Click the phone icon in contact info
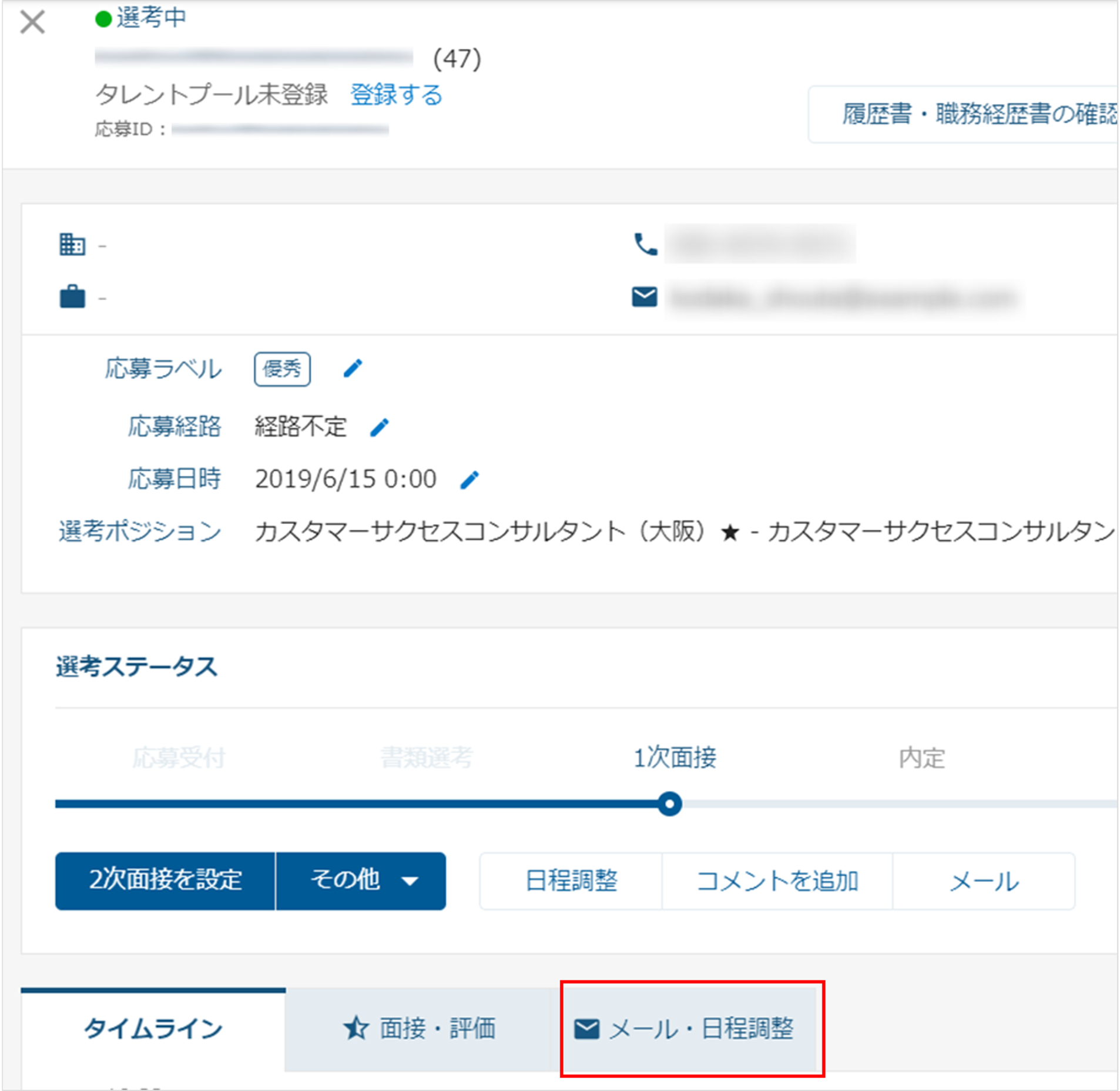The width and height of the screenshot is (1120, 1091). (x=645, y=244)
